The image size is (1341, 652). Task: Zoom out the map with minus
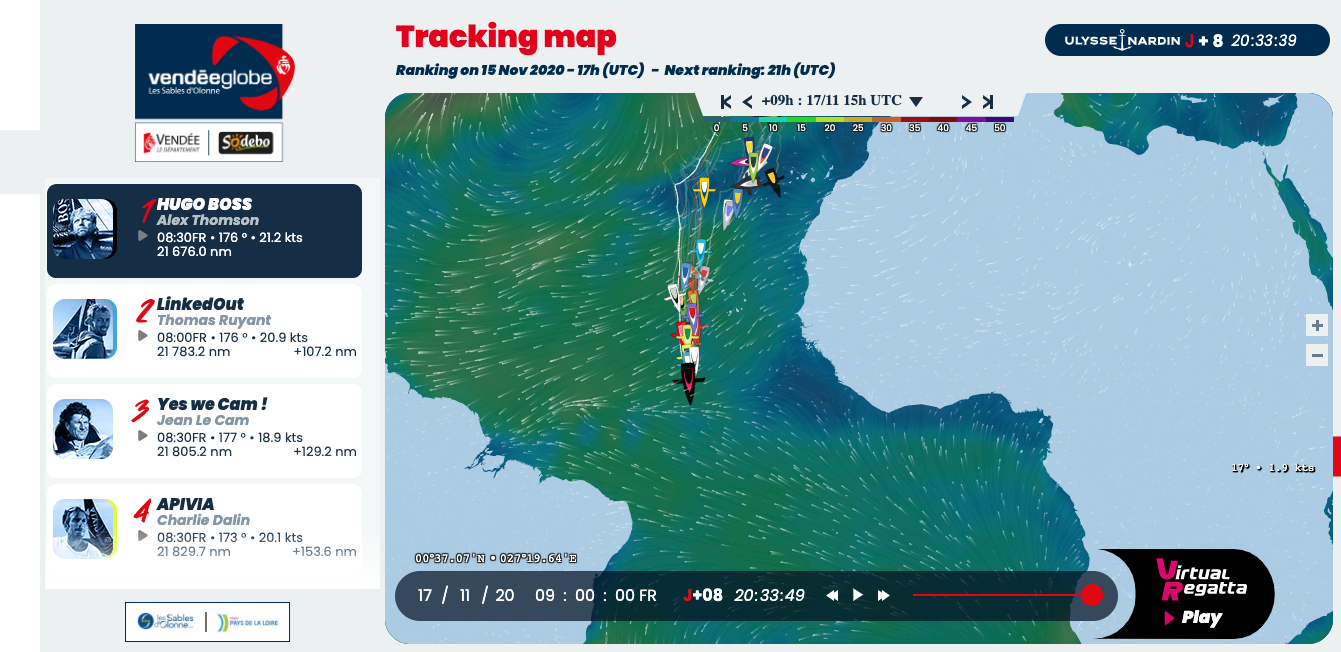coord(1317,355)
